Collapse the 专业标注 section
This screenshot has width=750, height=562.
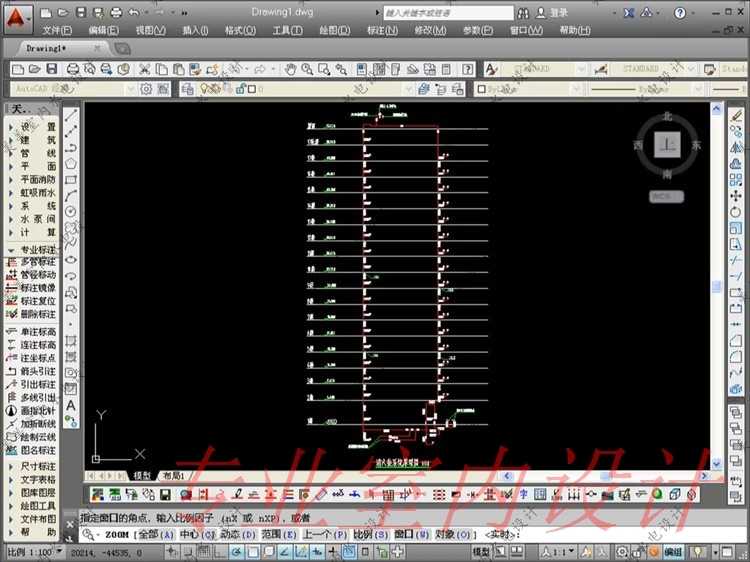click(x=32, y=250)
